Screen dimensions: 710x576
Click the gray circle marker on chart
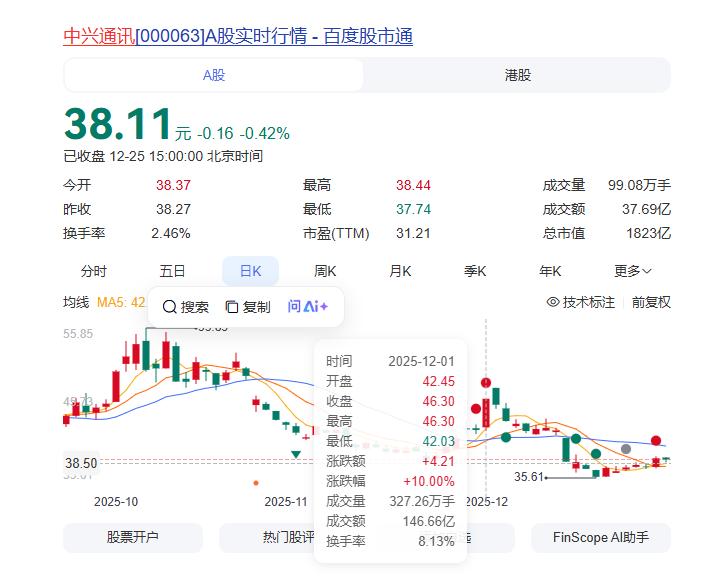(626, 450)
